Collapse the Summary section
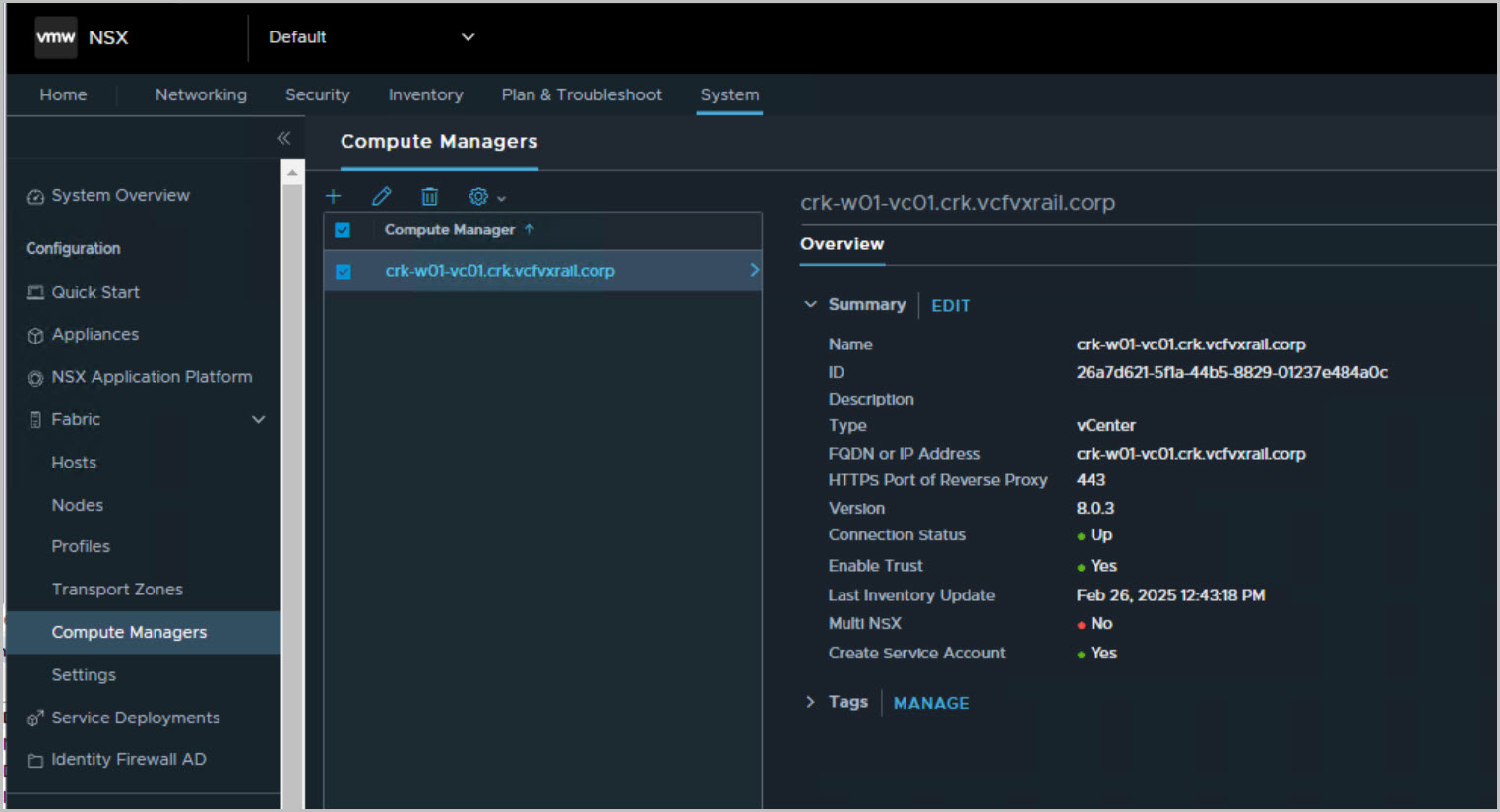The image size is (1500, 812). pyautogui.click(x=811, y=305)
